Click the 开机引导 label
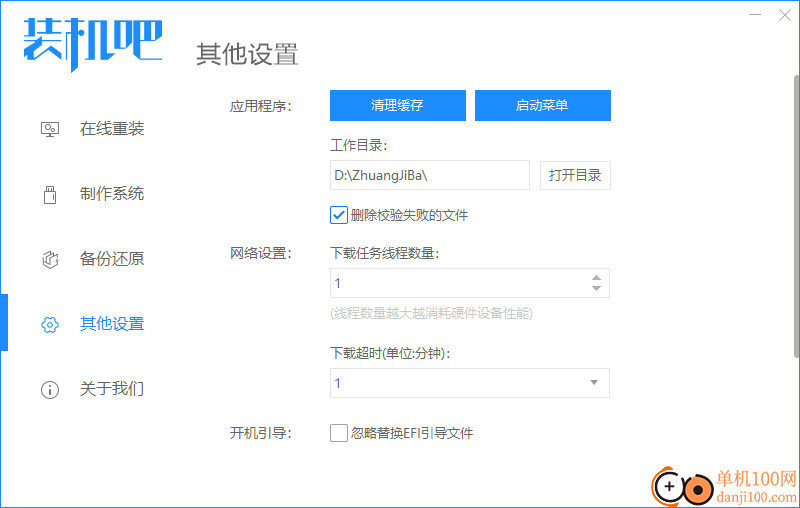The height and width of the screenshot is (508, 800). click(260, 433)
